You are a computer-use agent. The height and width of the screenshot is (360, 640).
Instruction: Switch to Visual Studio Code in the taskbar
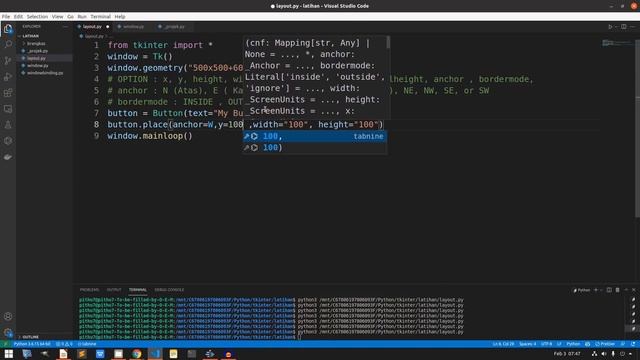155,354
